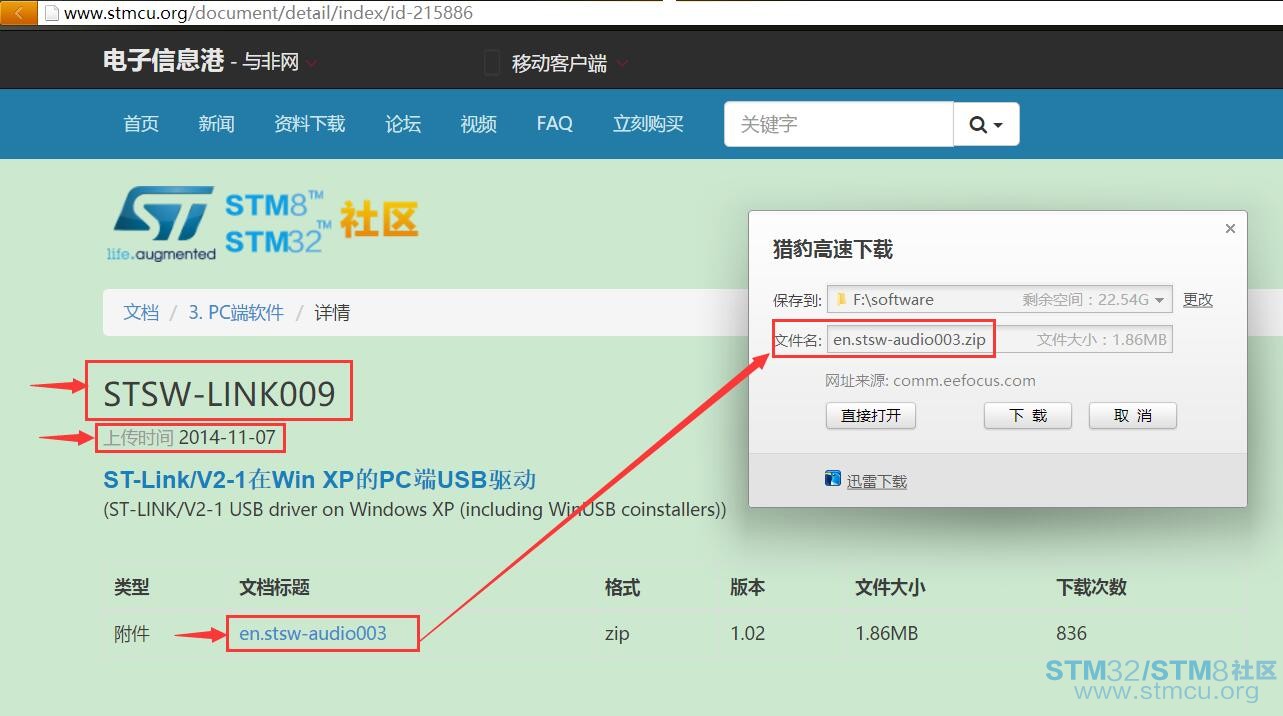This screenshot has height=716, width=1283.
Task: Click the page icon in address bar
Action: tap(52, 13)
